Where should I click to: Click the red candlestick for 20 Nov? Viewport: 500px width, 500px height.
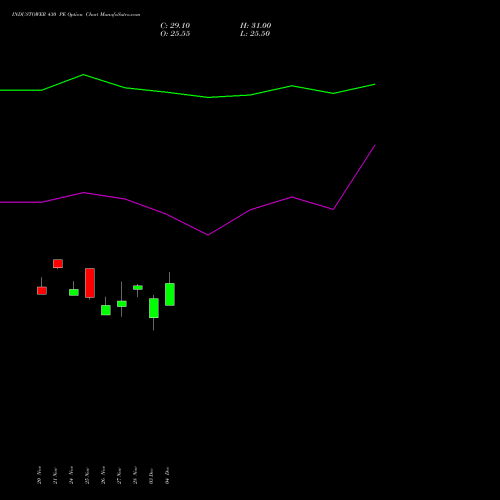42,291
